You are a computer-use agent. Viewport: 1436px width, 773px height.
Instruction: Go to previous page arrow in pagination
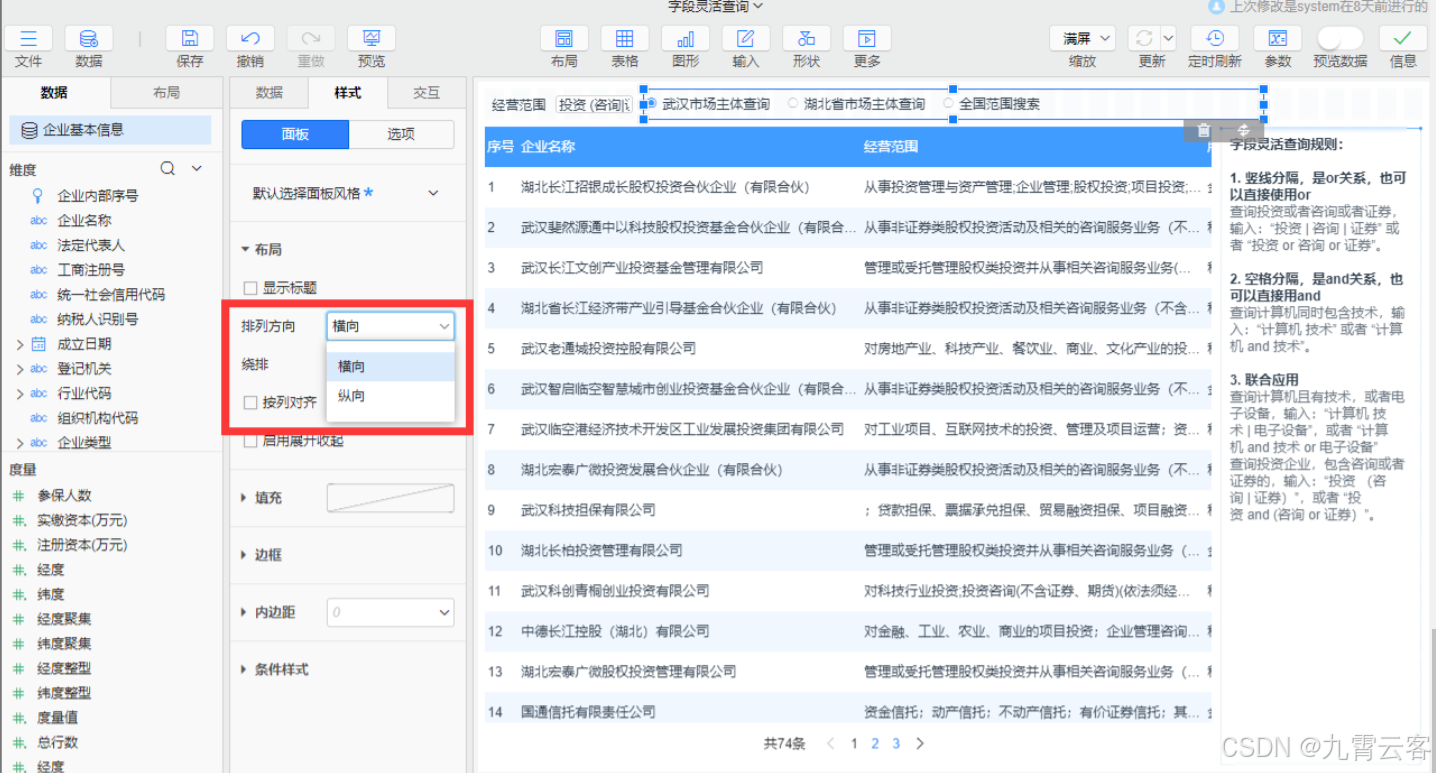click(830, 743)
